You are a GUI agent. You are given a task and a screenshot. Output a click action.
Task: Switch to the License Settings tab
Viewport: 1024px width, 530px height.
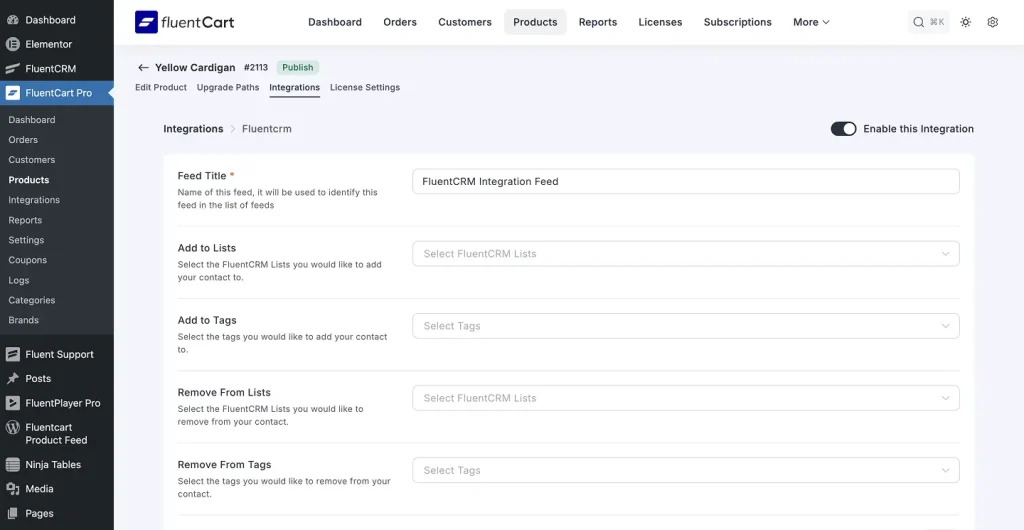pos(365,87)
